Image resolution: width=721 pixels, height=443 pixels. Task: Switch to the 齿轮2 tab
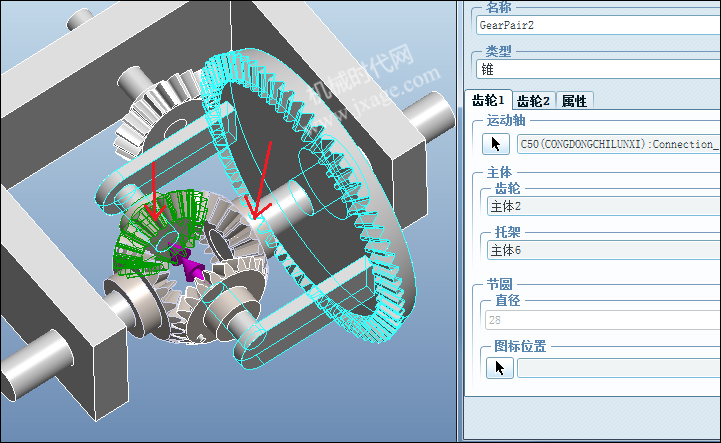pos(533,101)
